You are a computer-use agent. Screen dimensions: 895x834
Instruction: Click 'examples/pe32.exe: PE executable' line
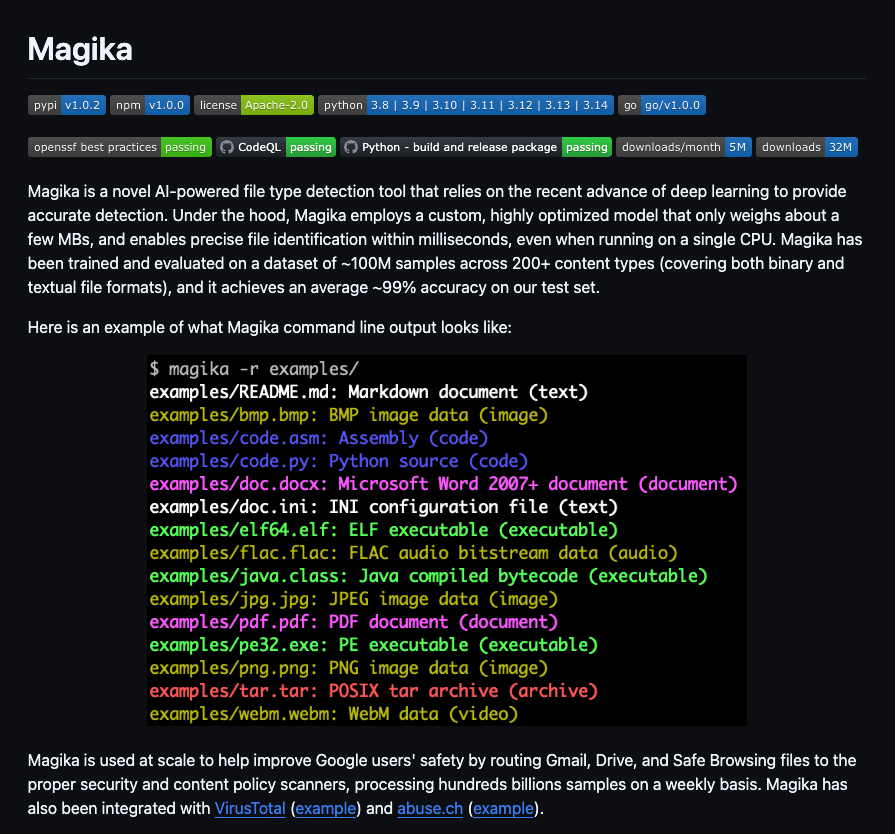tap(373, 644)
